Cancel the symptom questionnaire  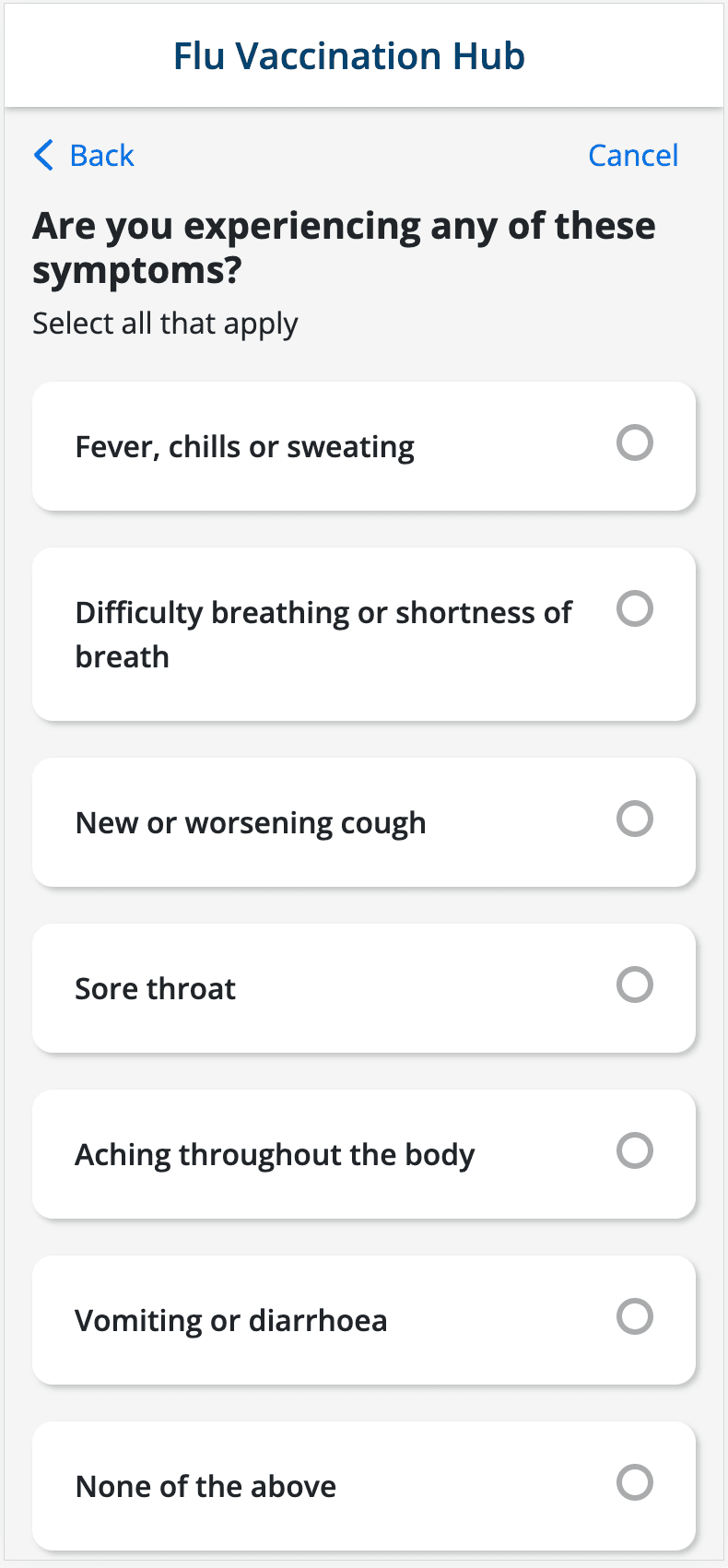[633, 155]
